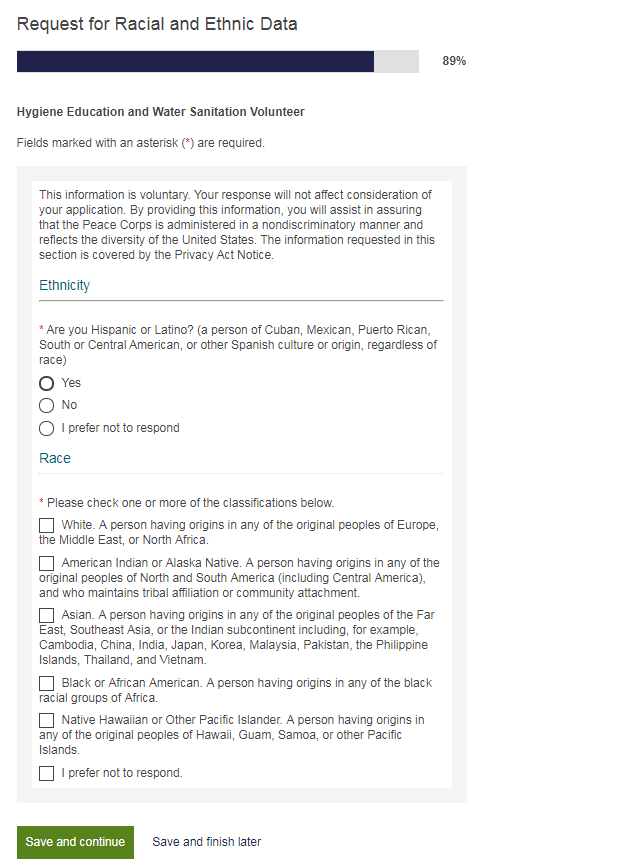Click the 89% progress label
623x866 pixels.
click(454, 61)
